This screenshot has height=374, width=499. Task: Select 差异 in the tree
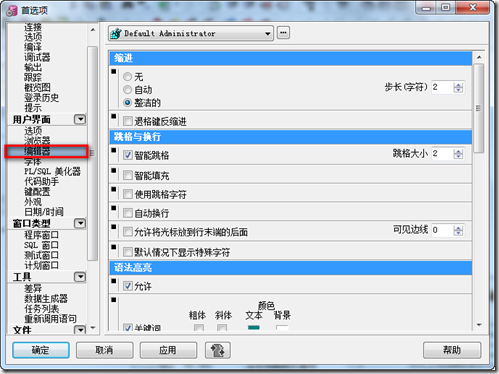click(33, 288)
